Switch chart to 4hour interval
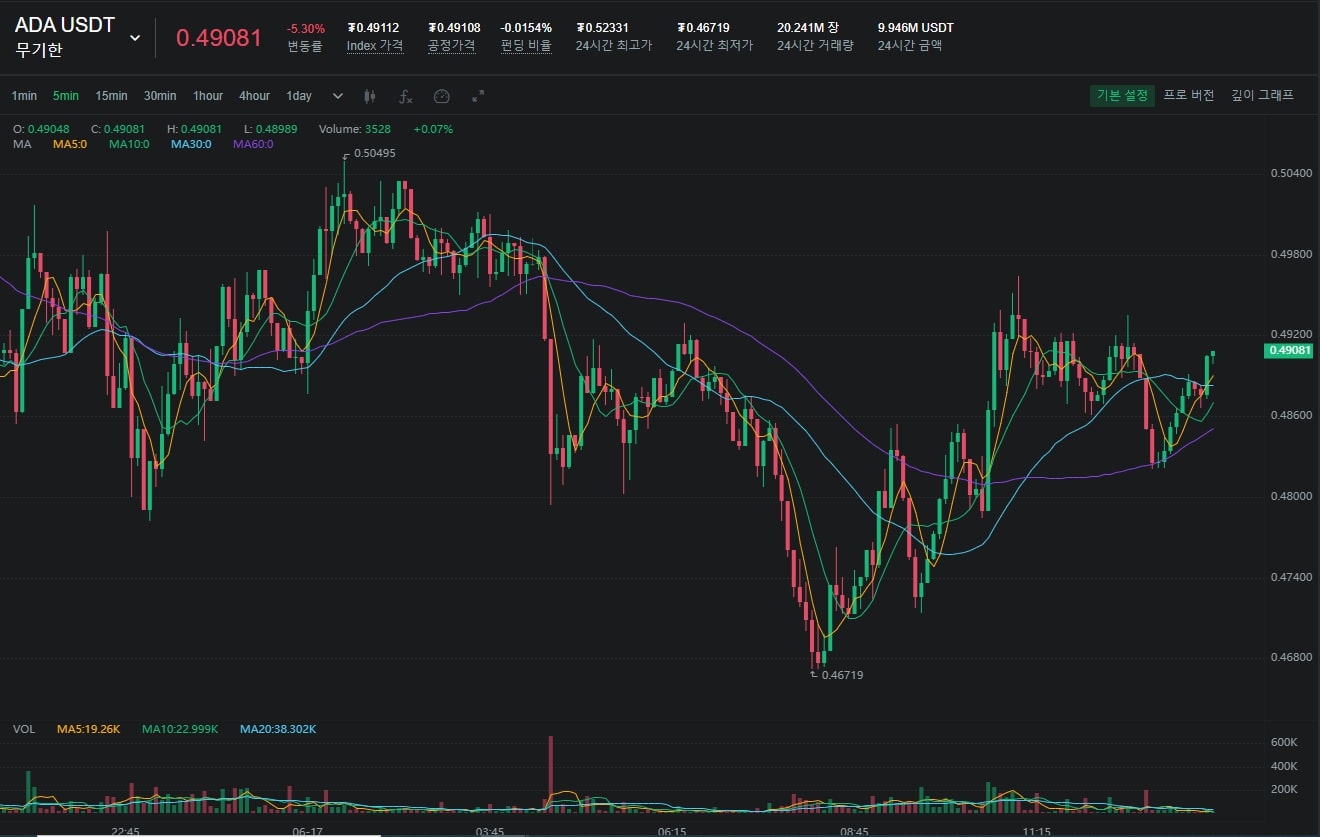The image size is (1320, 837). click(x=254, y=96)
